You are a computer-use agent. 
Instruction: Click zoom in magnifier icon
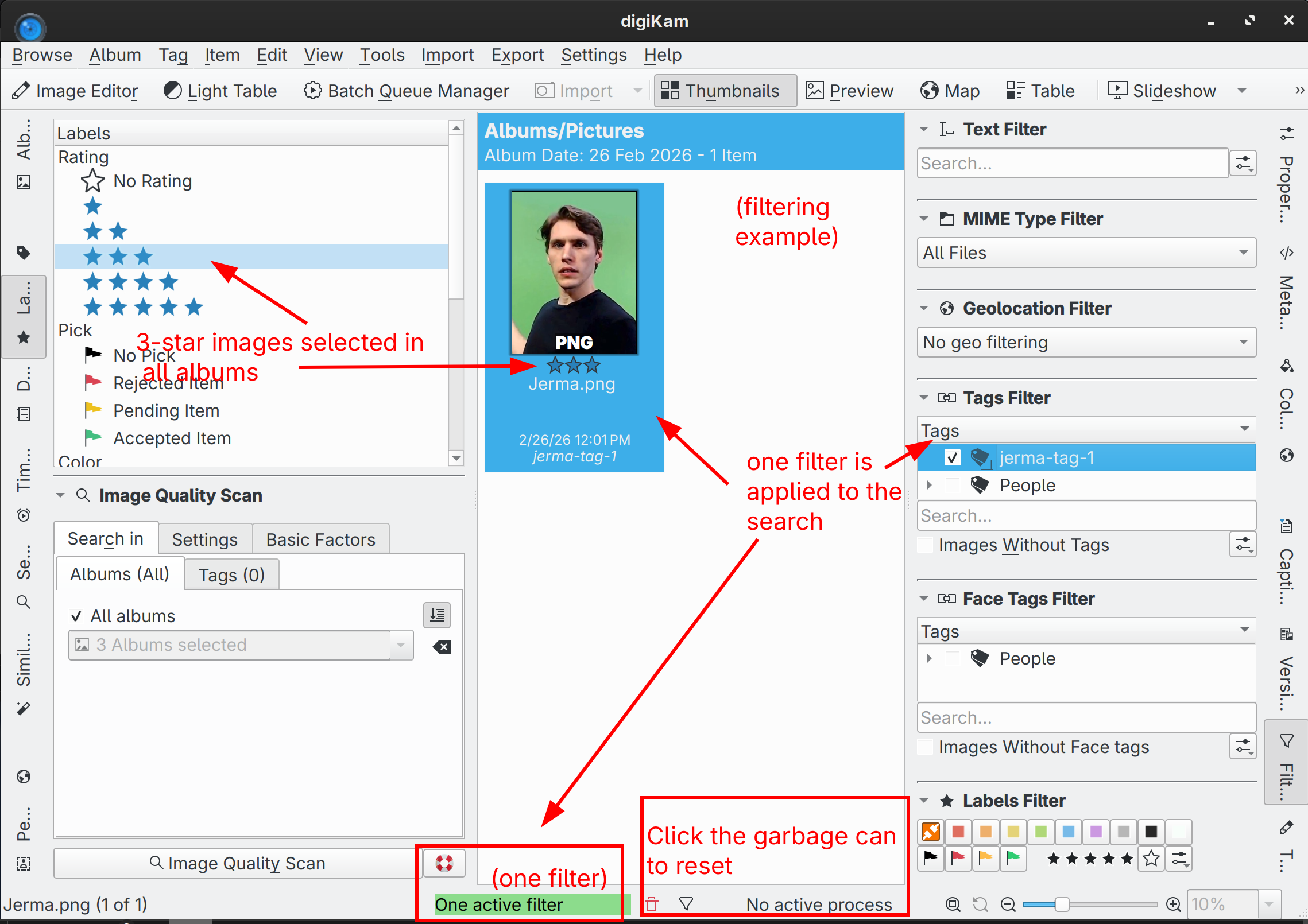pos(1174,905)
